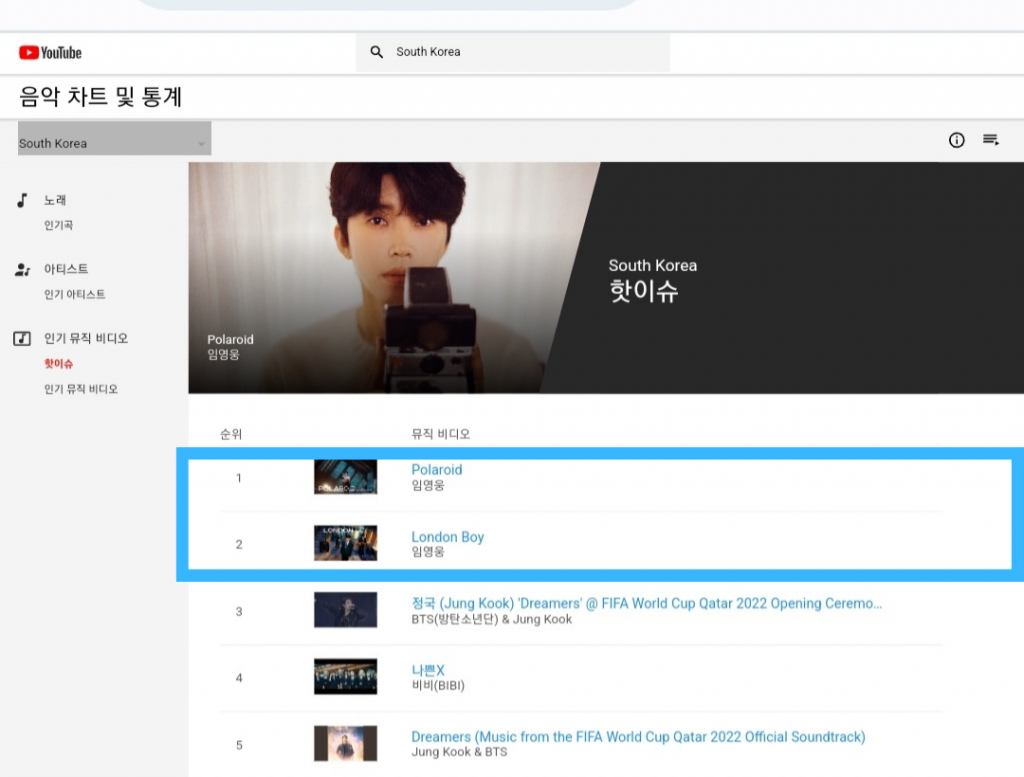Open Dreamers Official Soundtrack thumbnail
Image resolution: width=1024 pixels, height=777 pixels.
tap(345, 744)
